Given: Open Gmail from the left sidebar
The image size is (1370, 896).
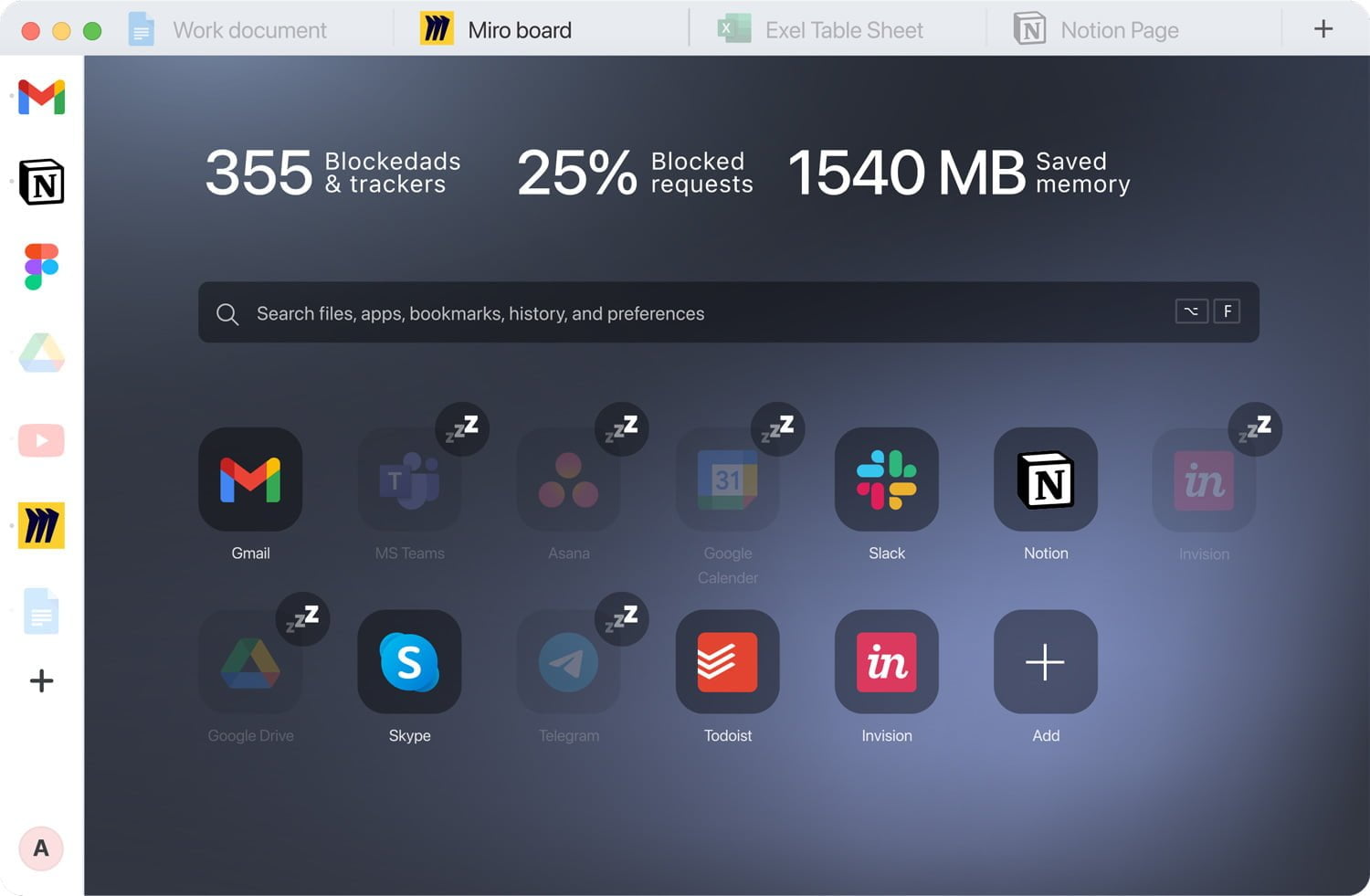Looking at the screenshot, I should (x=41, y=97).
